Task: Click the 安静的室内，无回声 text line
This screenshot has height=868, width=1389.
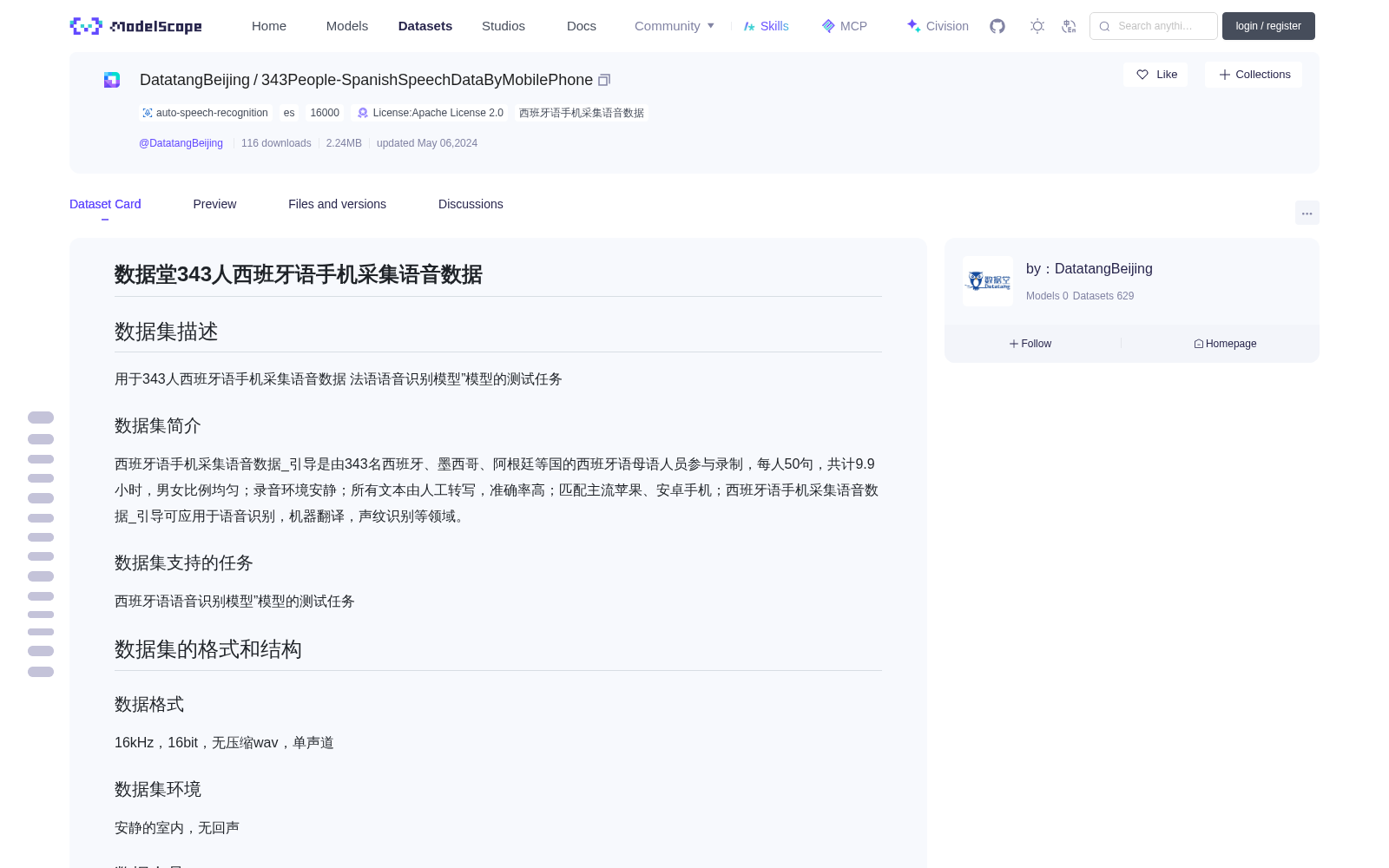Action: click(176, 828)
